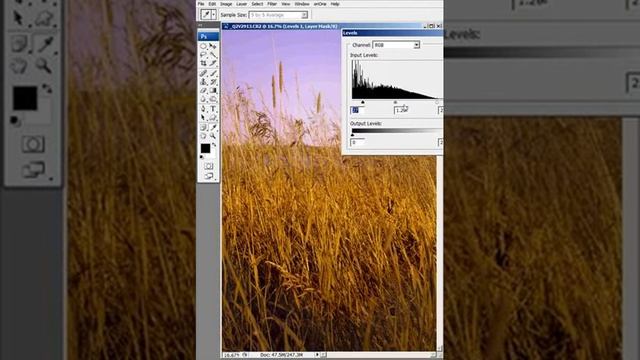Image resolution: width=640 pixels, height=360 pixels.
Task: Open the Window menu
Action: click(x=302, y=4)
